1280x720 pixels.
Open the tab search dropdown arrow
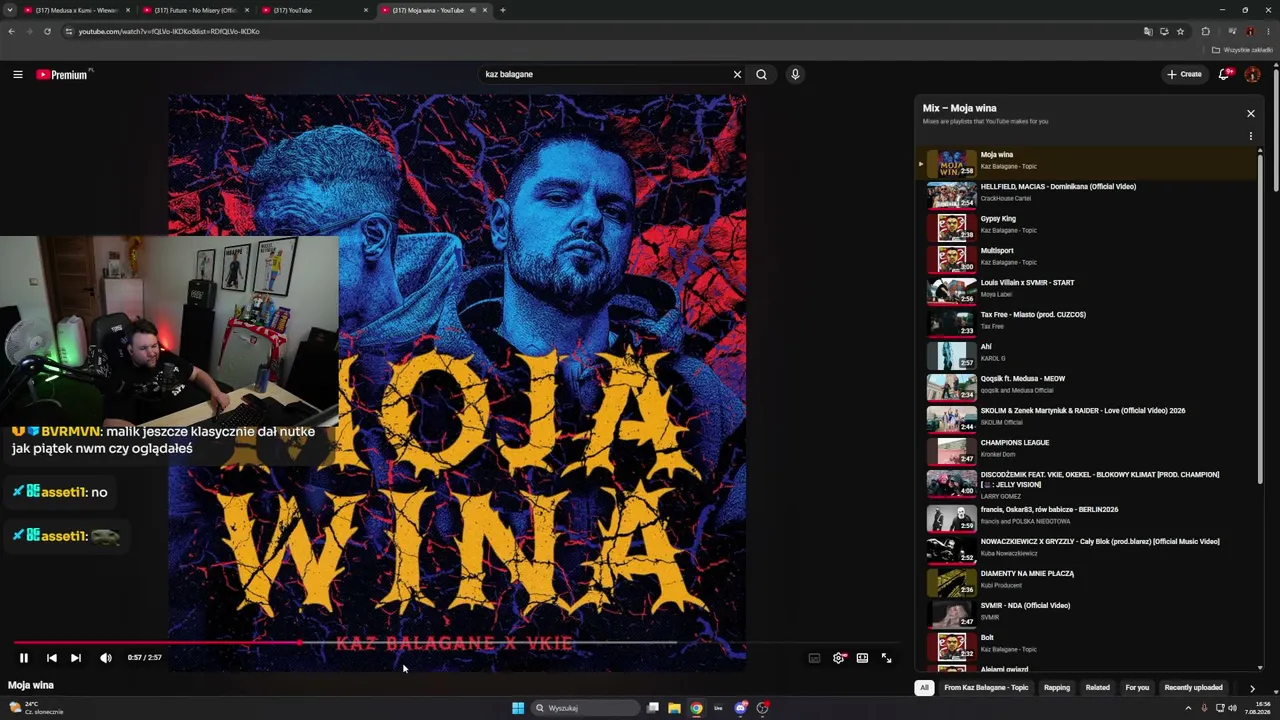point(10,10)
